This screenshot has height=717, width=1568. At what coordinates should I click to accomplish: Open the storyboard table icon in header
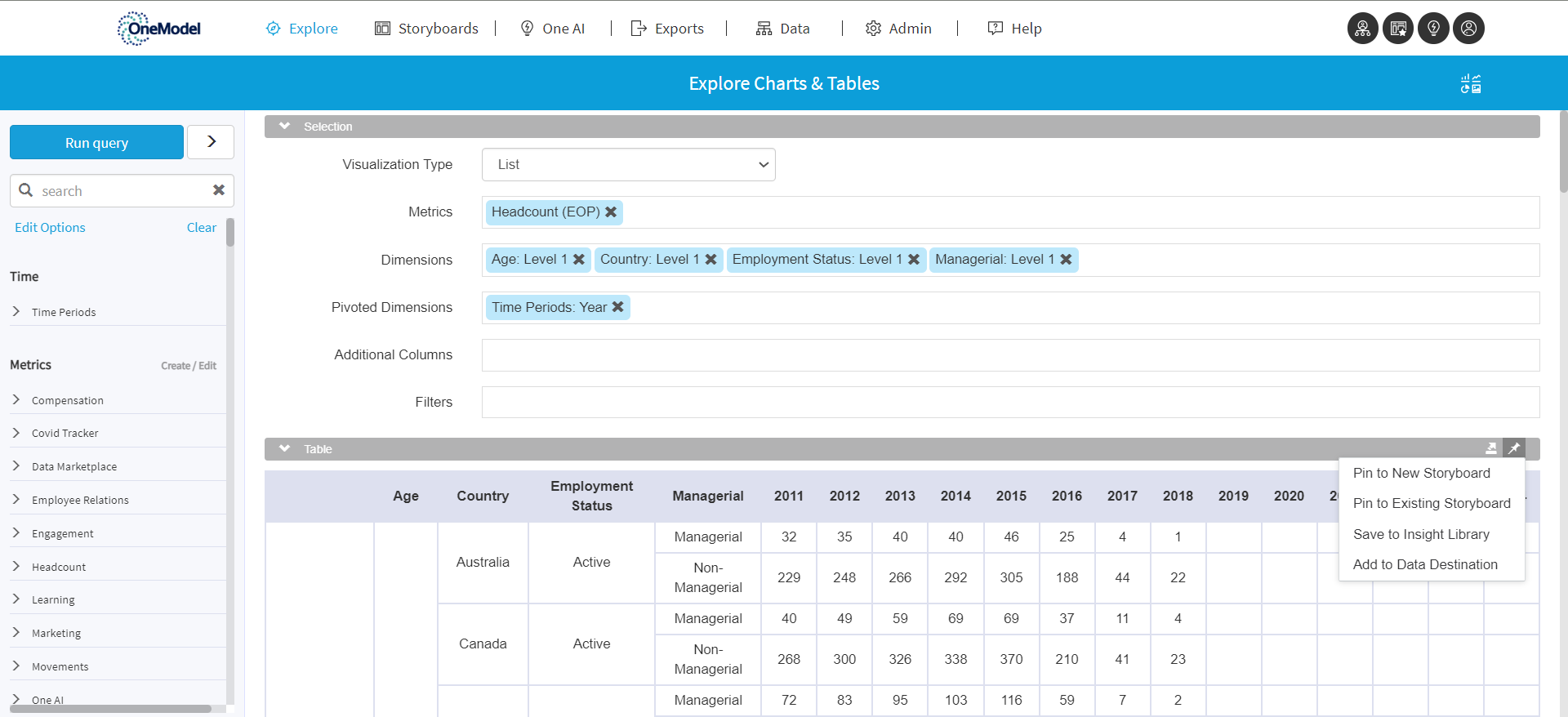(1398, 29)
